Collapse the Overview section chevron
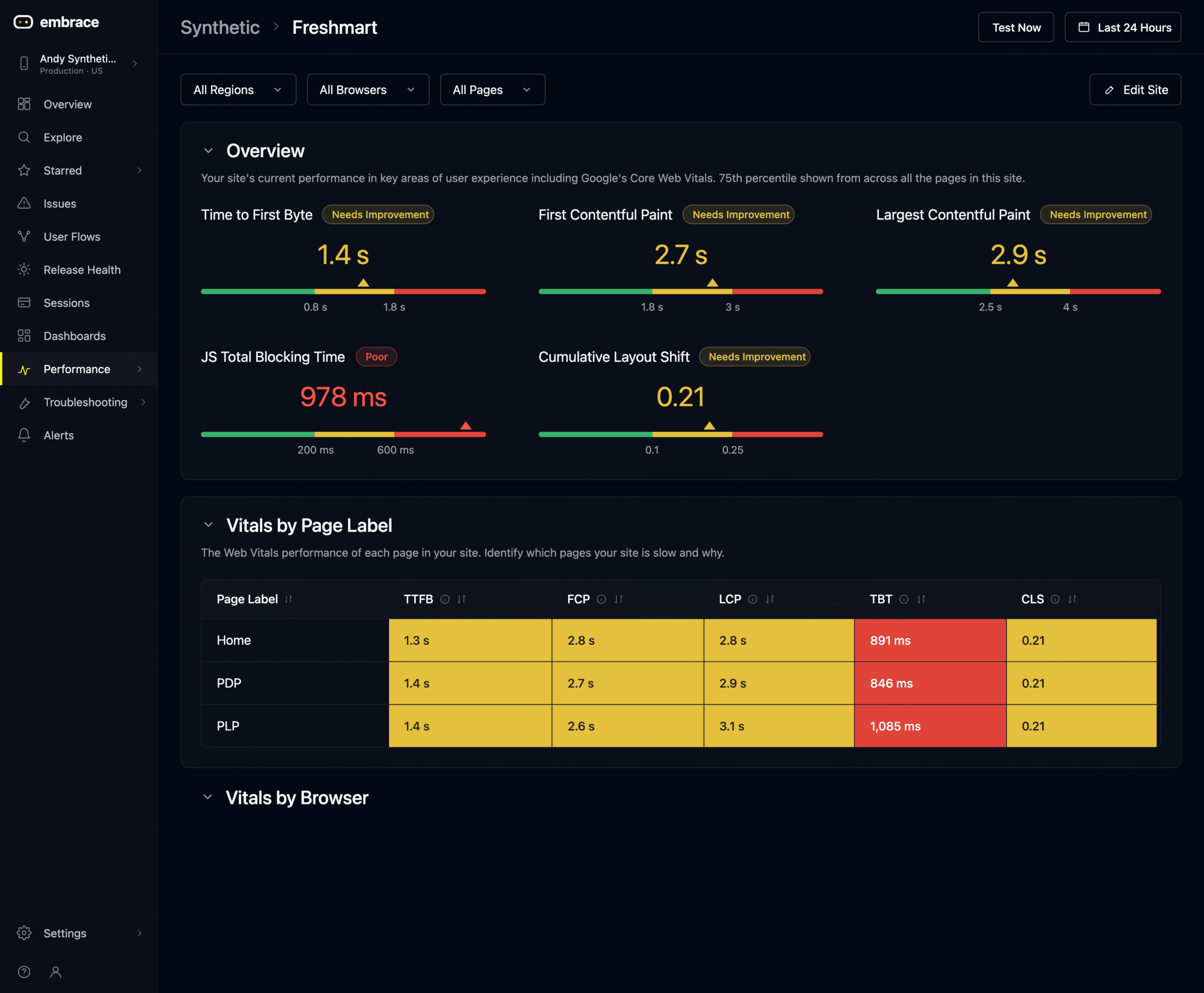 coord(208,151)
